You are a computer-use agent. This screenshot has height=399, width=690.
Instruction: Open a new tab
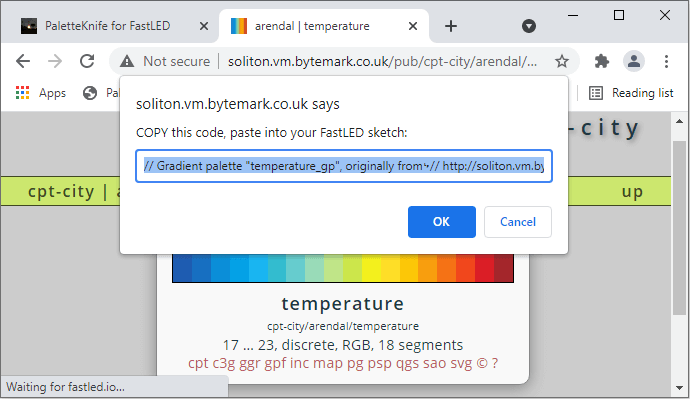click(x=451, y=26)
